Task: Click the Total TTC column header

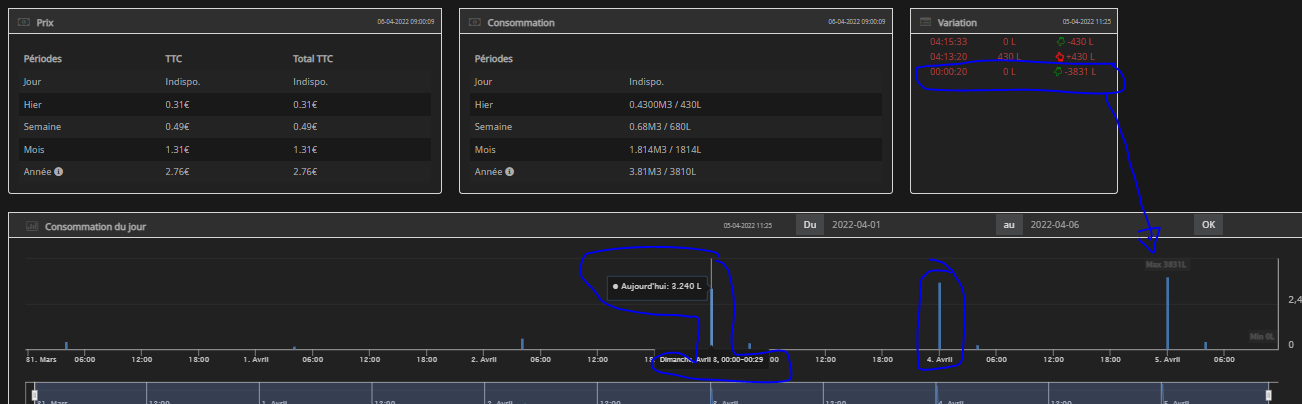Action: point(313,59)
